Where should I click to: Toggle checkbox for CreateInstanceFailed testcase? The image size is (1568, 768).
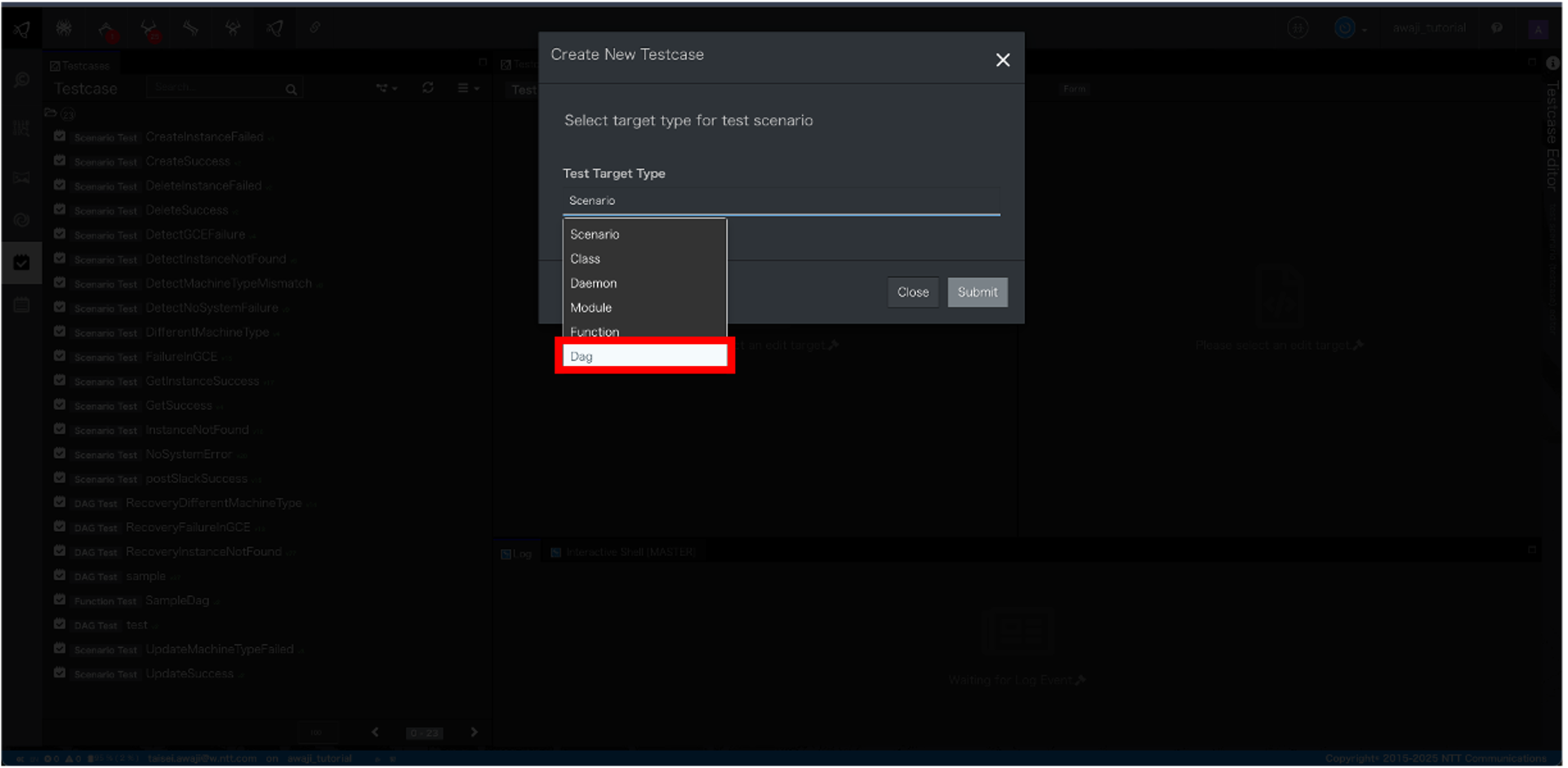[x=60, y=136]
